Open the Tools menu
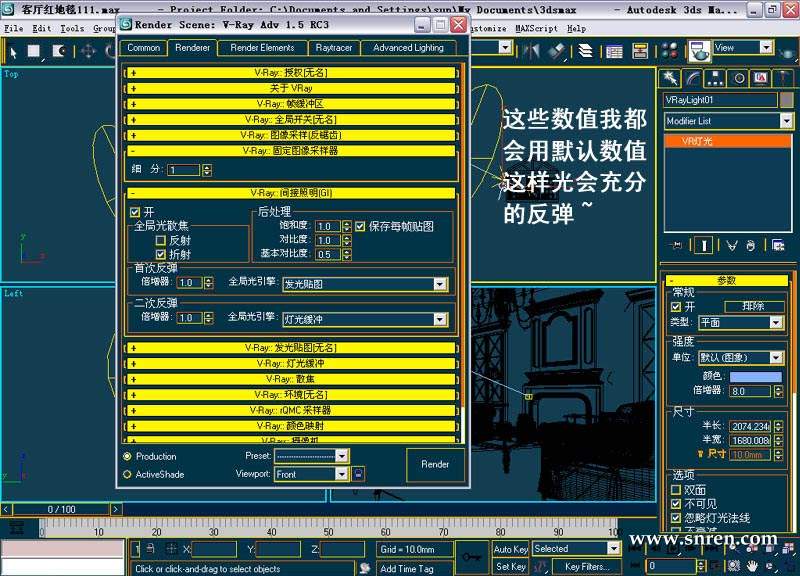The height and width of the screenshot is (576, 800). pos(72,29)
